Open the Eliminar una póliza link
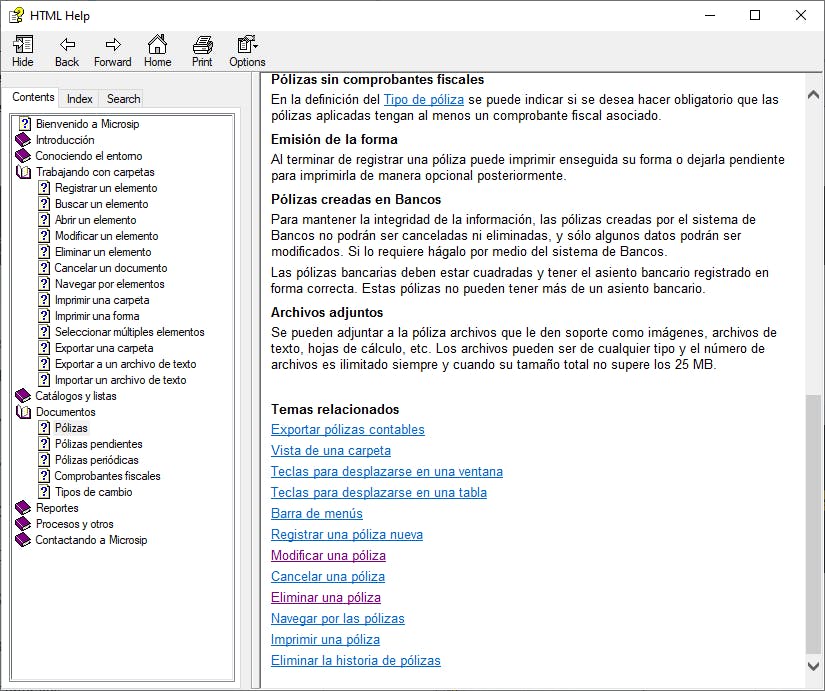This screenshot has width=825, height=691. 326,598
